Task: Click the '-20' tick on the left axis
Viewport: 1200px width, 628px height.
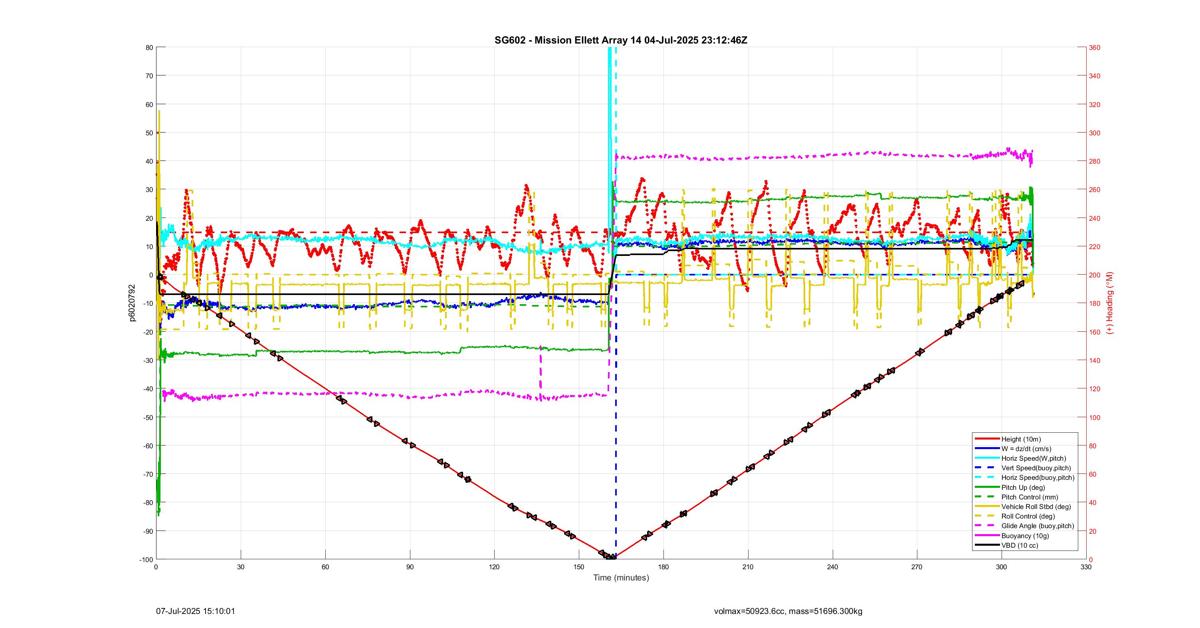Action: [146, 332]
